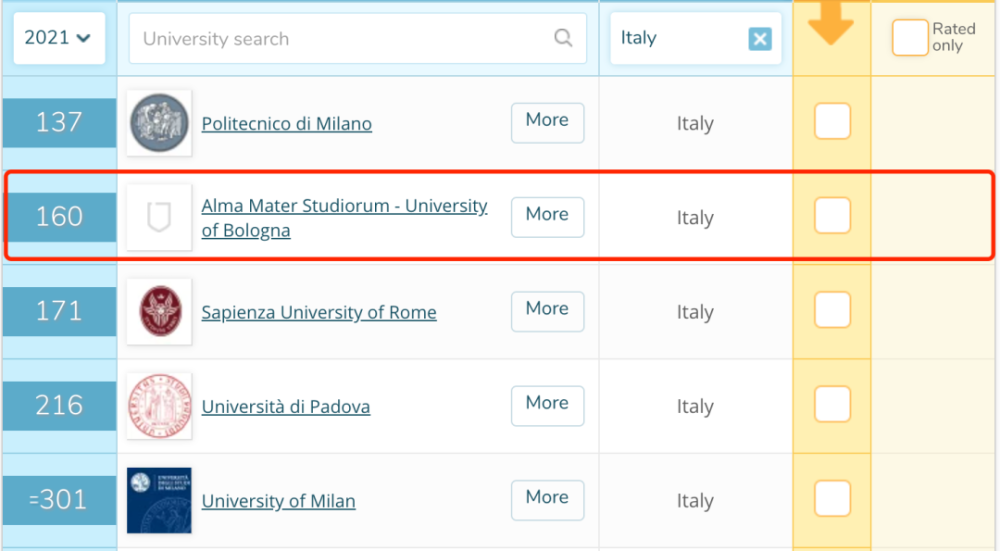
Task: Click the University of Milan blue logo
Action: pyautogui.click(x=159, y=500)
